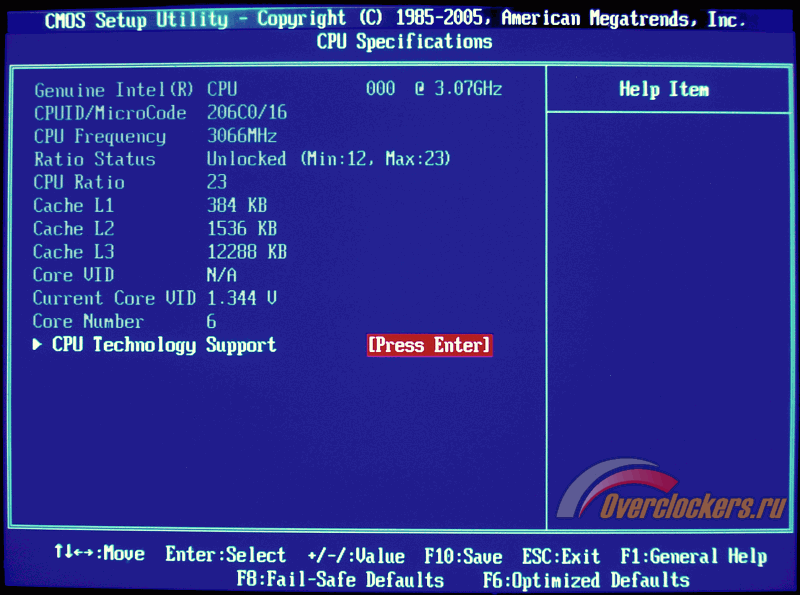Click the 'CPUID/MicroCode' label
800x595 pixels.
coord(110,113)
